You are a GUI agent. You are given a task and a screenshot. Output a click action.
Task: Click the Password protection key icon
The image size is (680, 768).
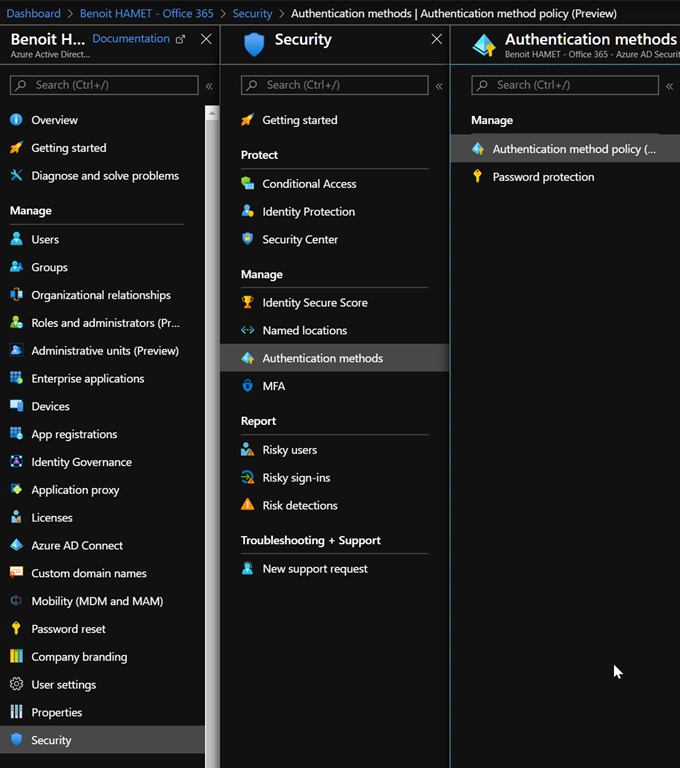coord(478,177)
